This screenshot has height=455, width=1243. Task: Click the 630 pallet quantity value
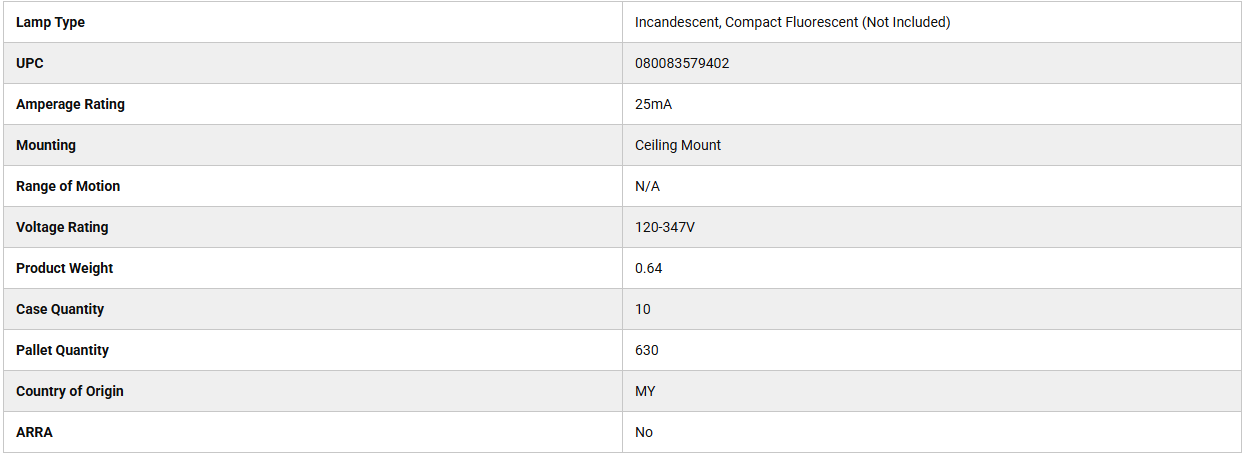pos(646,350)
